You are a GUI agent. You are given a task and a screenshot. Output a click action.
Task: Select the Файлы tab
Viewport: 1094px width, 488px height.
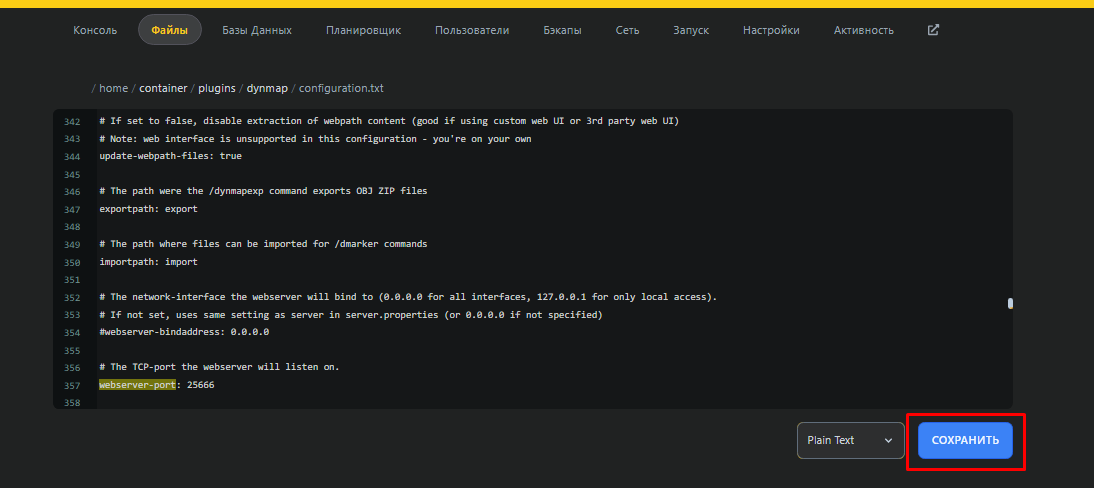coord(169,30)
